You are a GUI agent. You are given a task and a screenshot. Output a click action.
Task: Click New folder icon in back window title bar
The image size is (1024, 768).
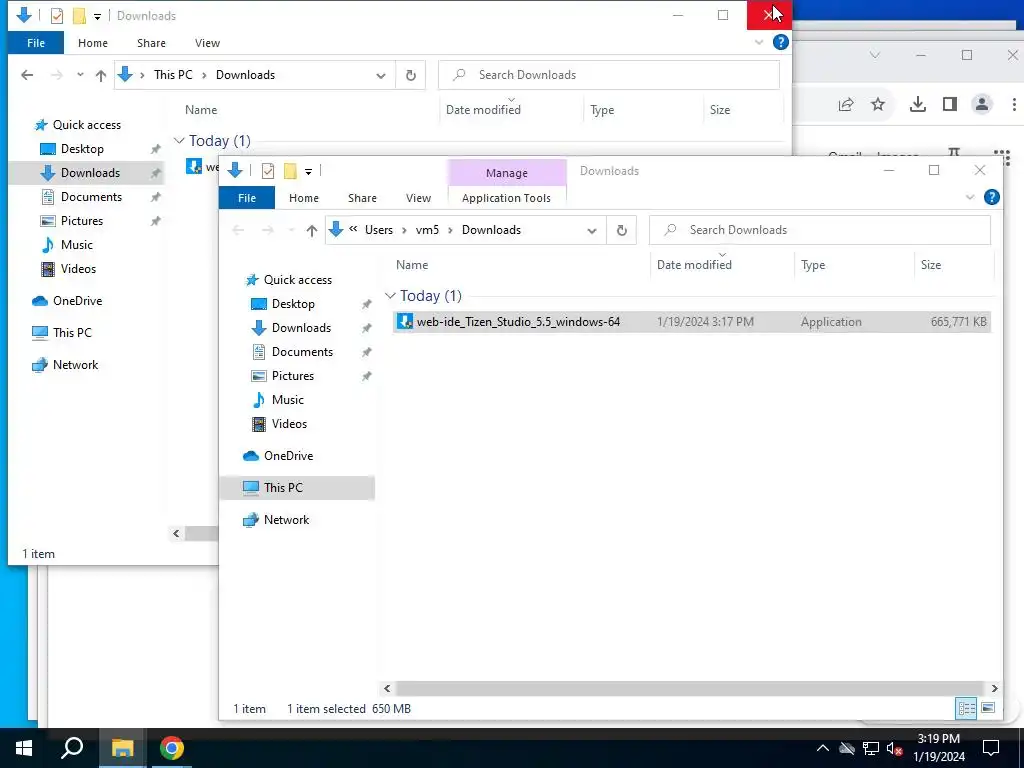coord(79,16)
